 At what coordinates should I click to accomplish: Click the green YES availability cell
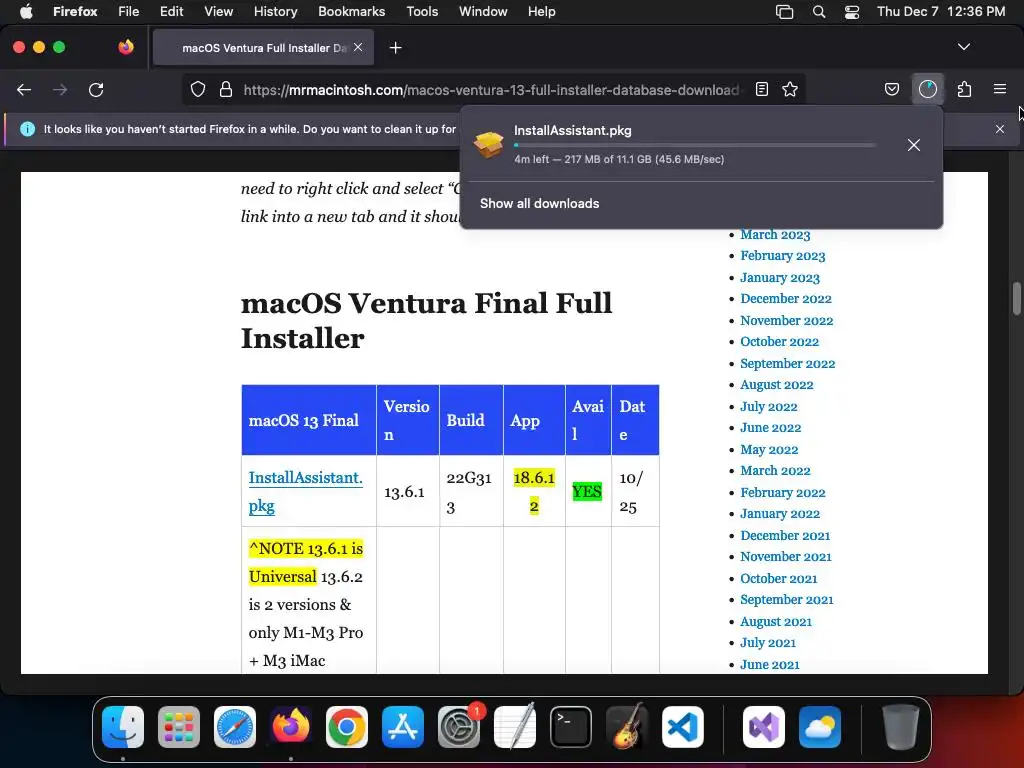click(x=586, y=492)
